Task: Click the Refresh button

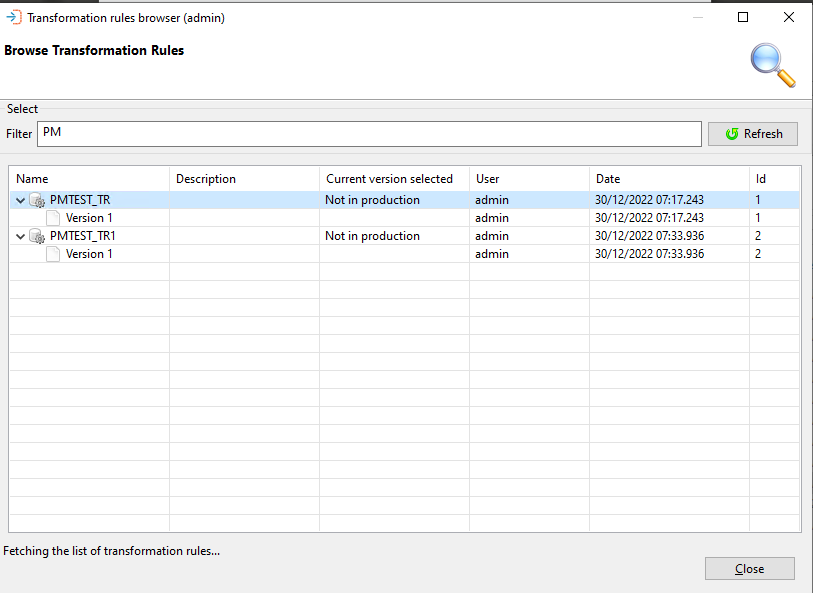Action: [x=752, y=134]
